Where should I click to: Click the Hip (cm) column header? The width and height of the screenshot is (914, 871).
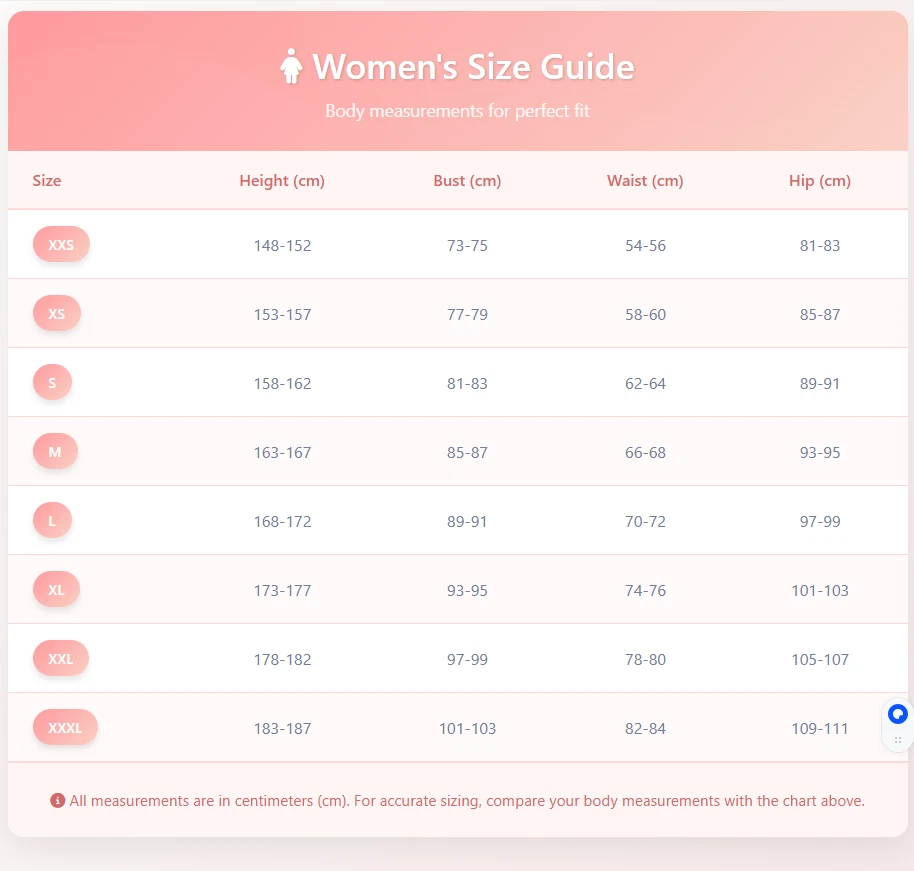(x=820, y=181)
